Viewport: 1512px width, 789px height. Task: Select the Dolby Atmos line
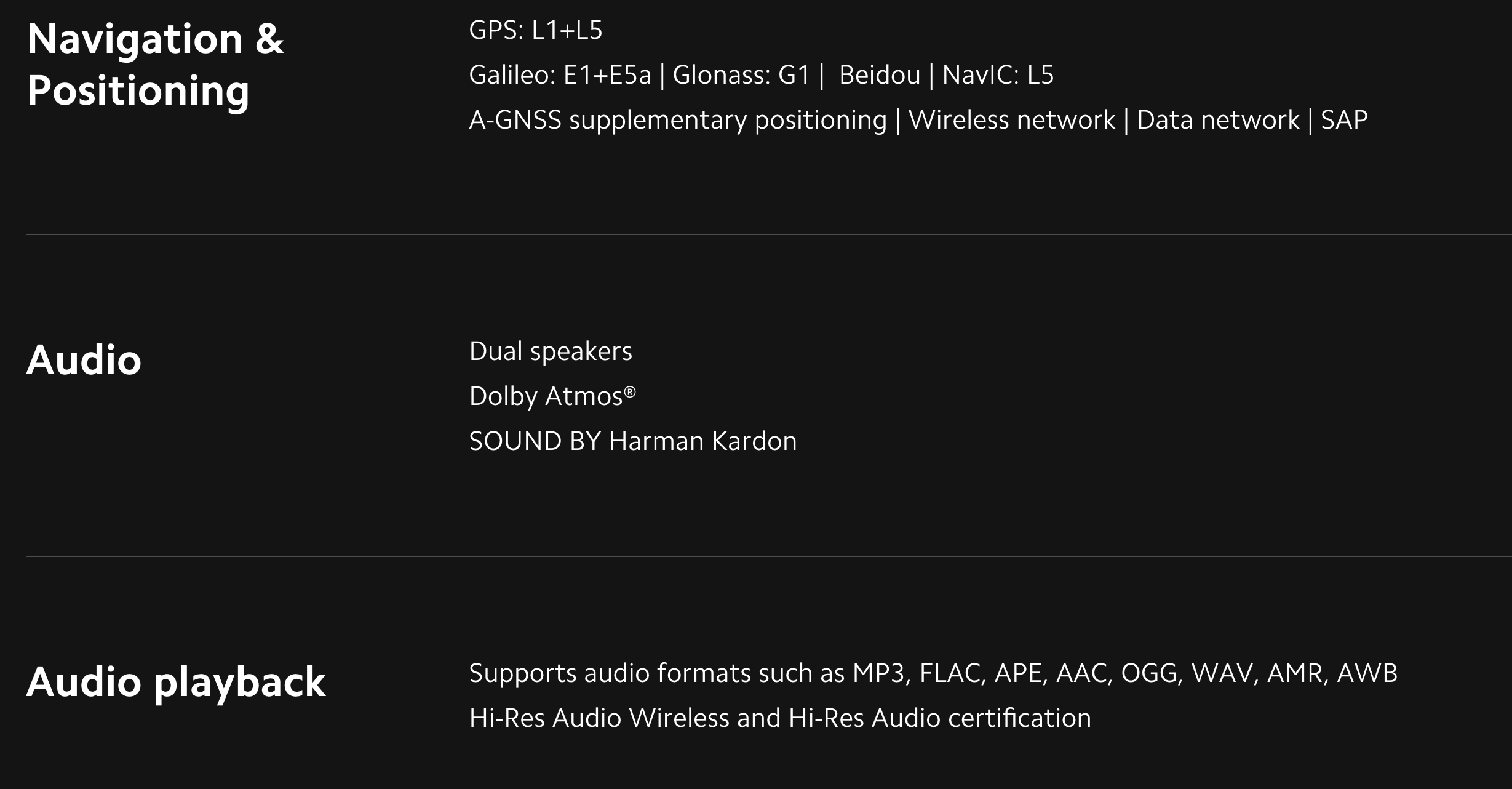tap(552, 396)
